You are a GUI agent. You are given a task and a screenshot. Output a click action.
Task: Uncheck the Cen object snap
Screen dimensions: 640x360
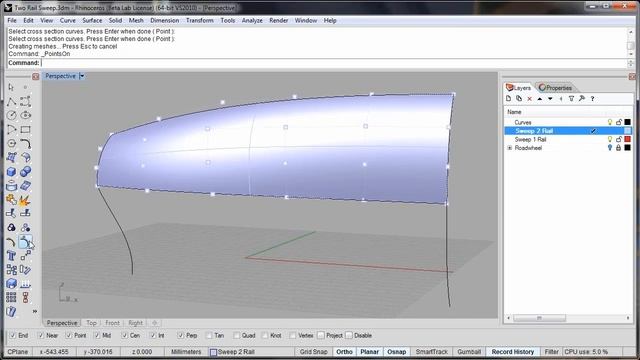(x=124, y=335)
